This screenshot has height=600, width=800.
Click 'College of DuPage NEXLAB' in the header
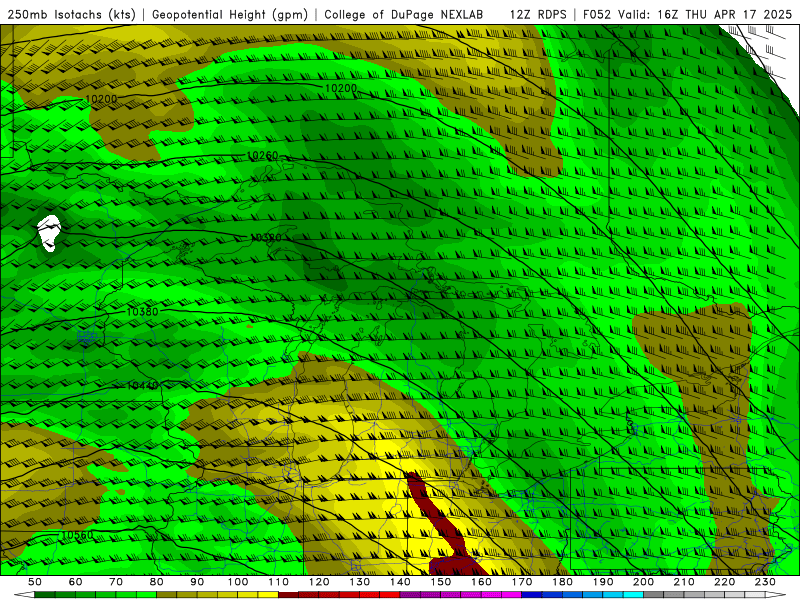[x=404, y=14]
